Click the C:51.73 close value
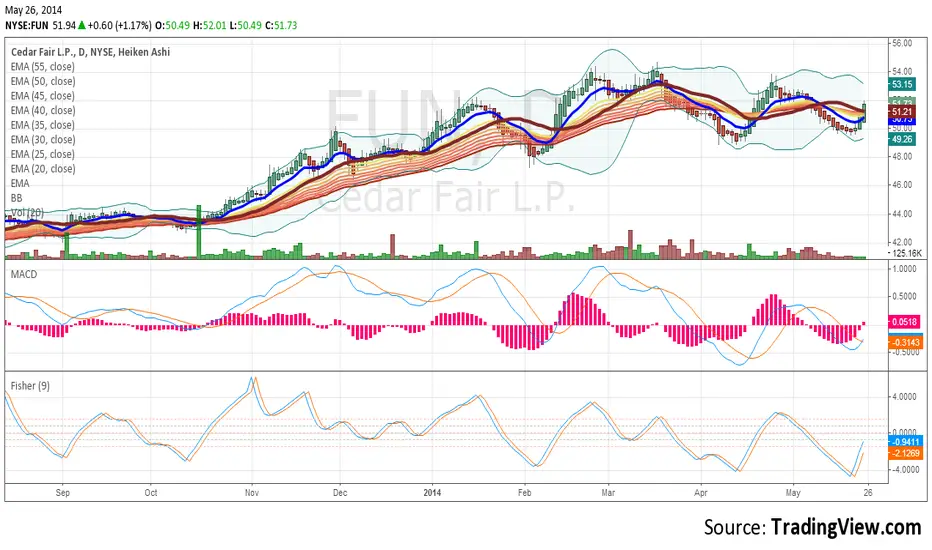 pos(281,26)
